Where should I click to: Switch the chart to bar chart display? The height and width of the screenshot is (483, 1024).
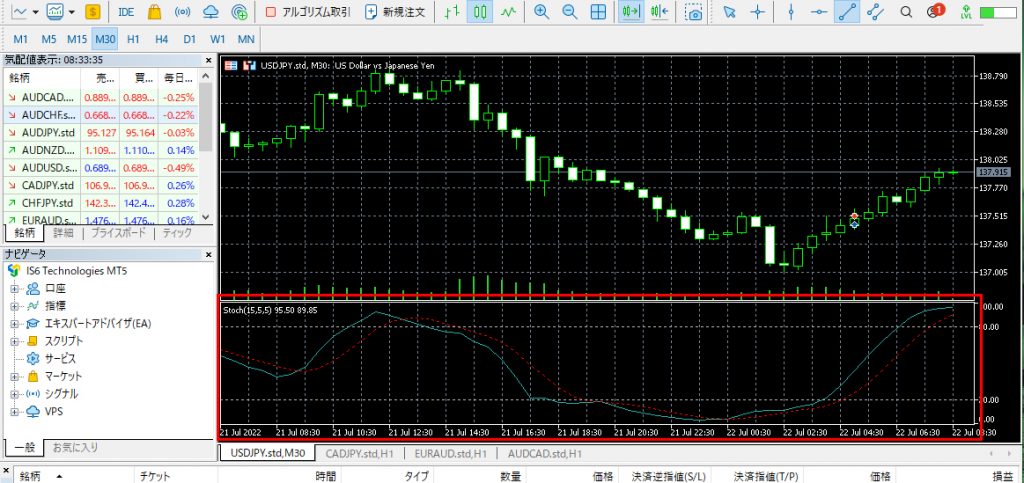(452, 12)
